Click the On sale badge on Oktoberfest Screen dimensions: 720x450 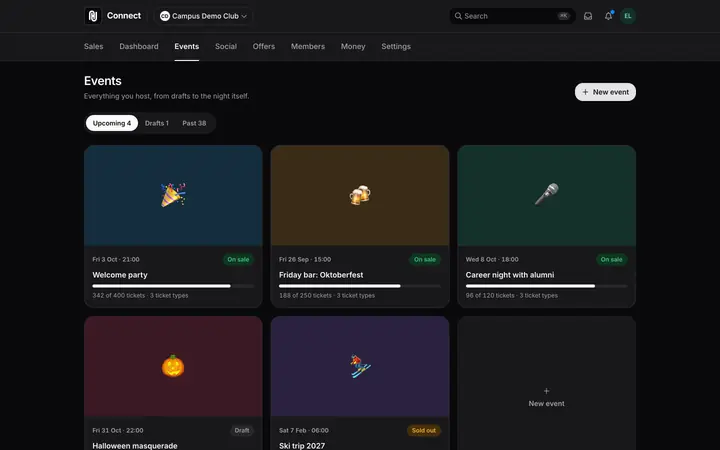tap(425, 259)
